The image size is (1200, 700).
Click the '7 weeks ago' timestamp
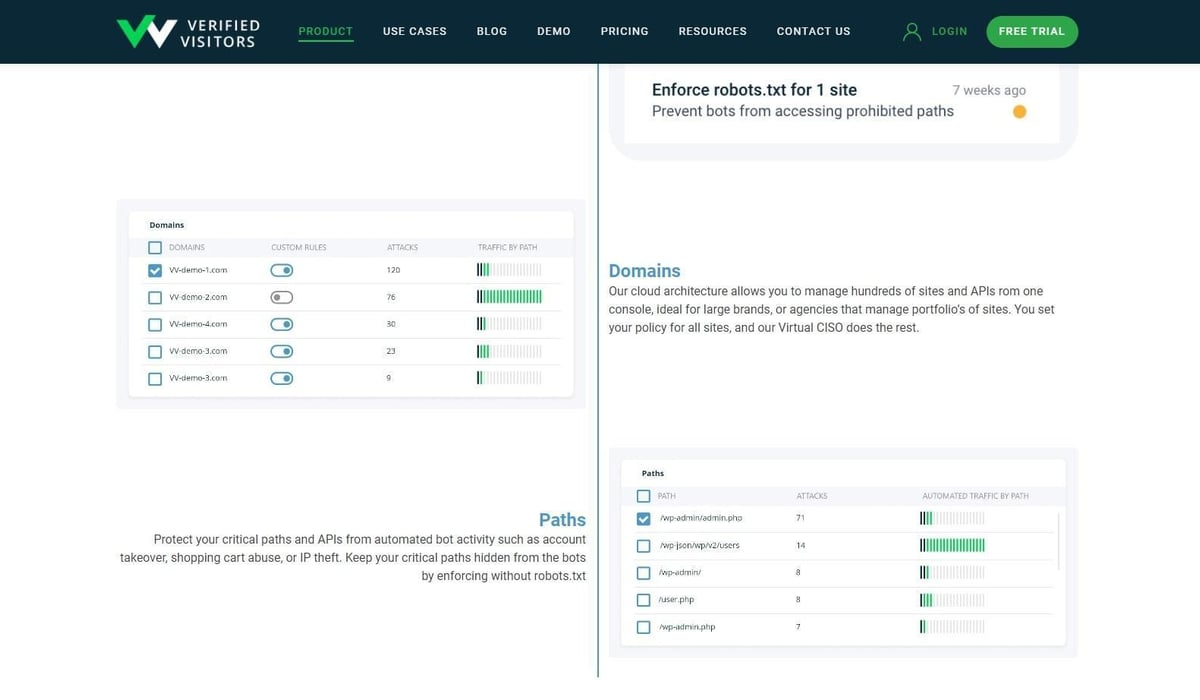(989, 90)
